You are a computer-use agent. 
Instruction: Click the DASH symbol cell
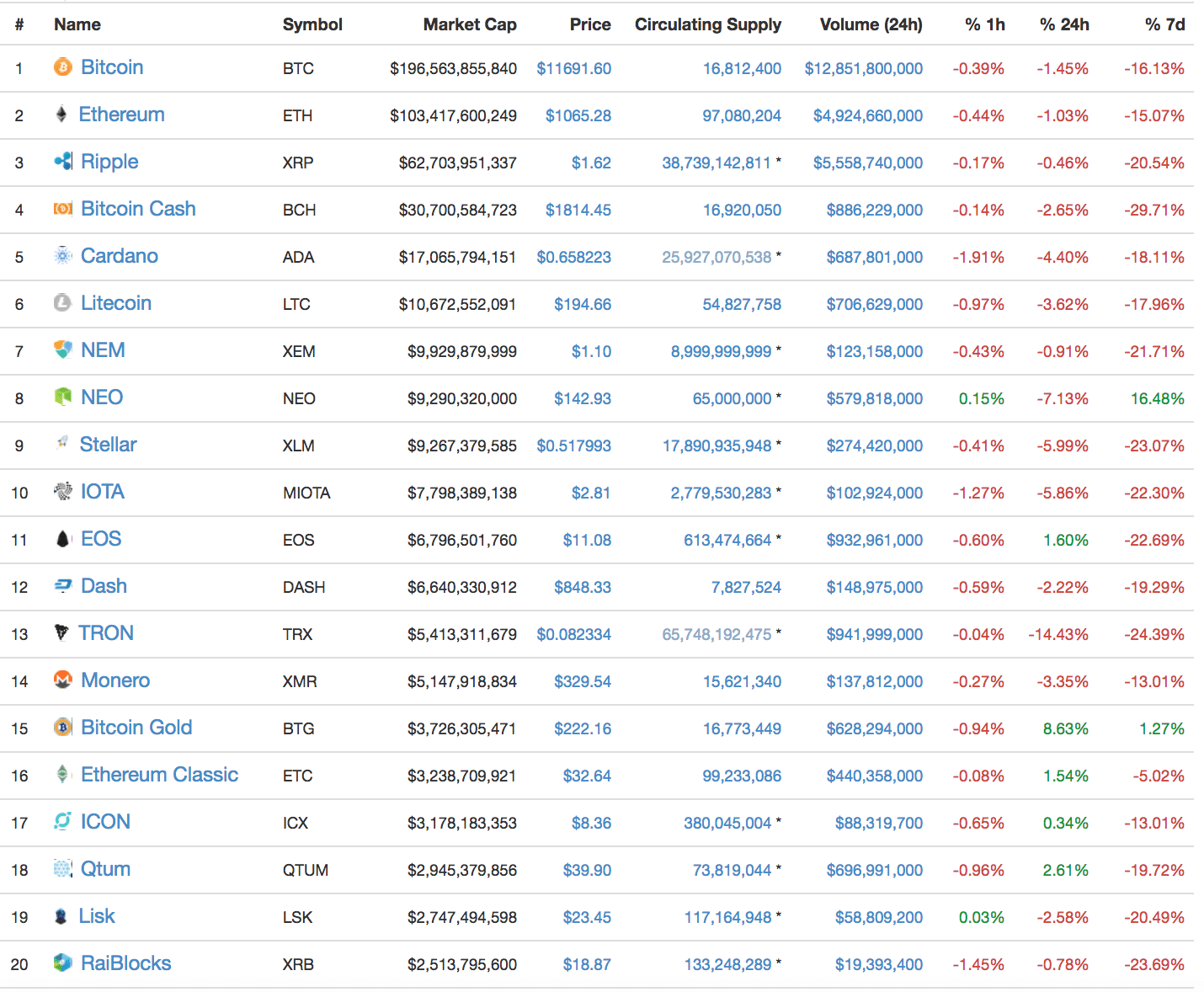click(x=304, y=587)
